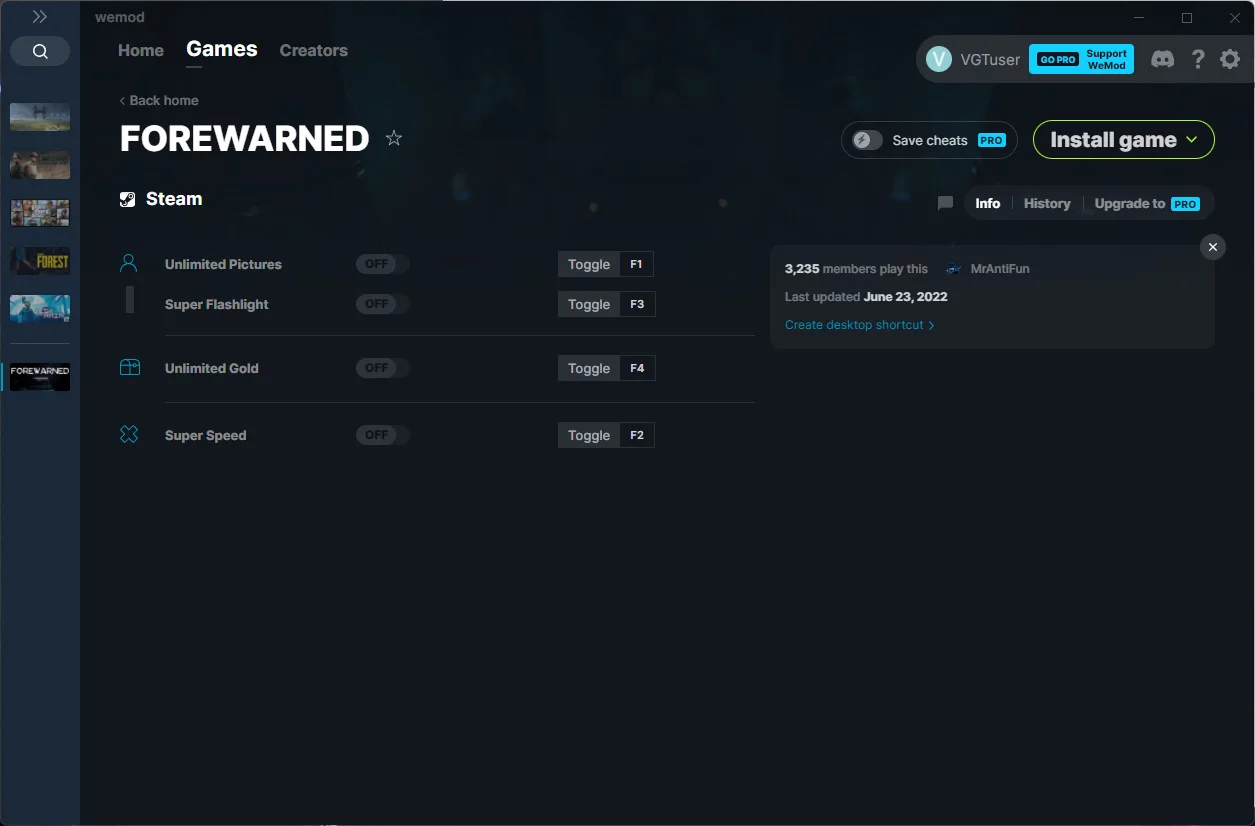The image size is (1255, 826).
Task: Click the Back home link
Action: [x=159, y=100]
